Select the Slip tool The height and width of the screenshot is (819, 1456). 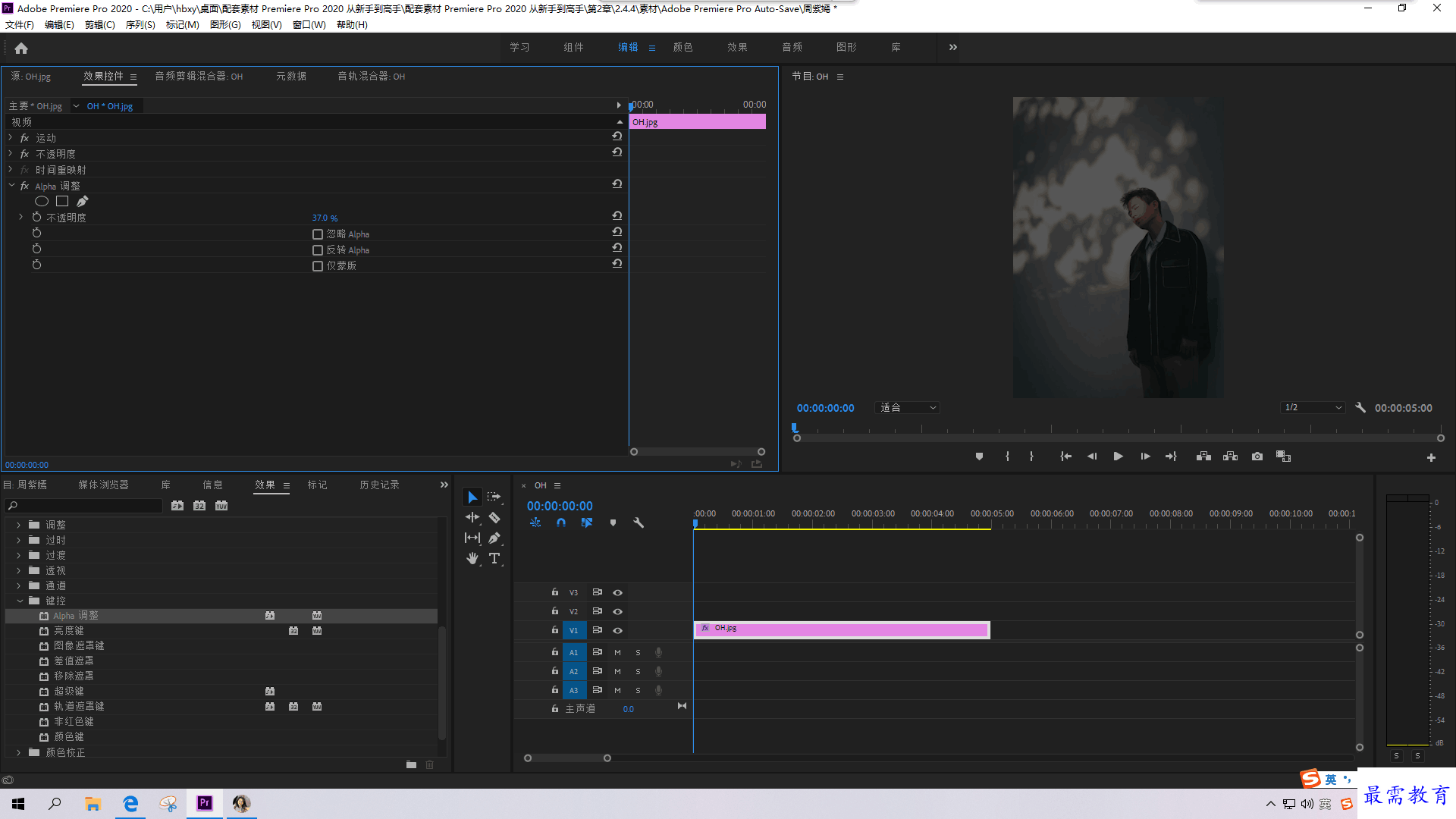[472, 538]
